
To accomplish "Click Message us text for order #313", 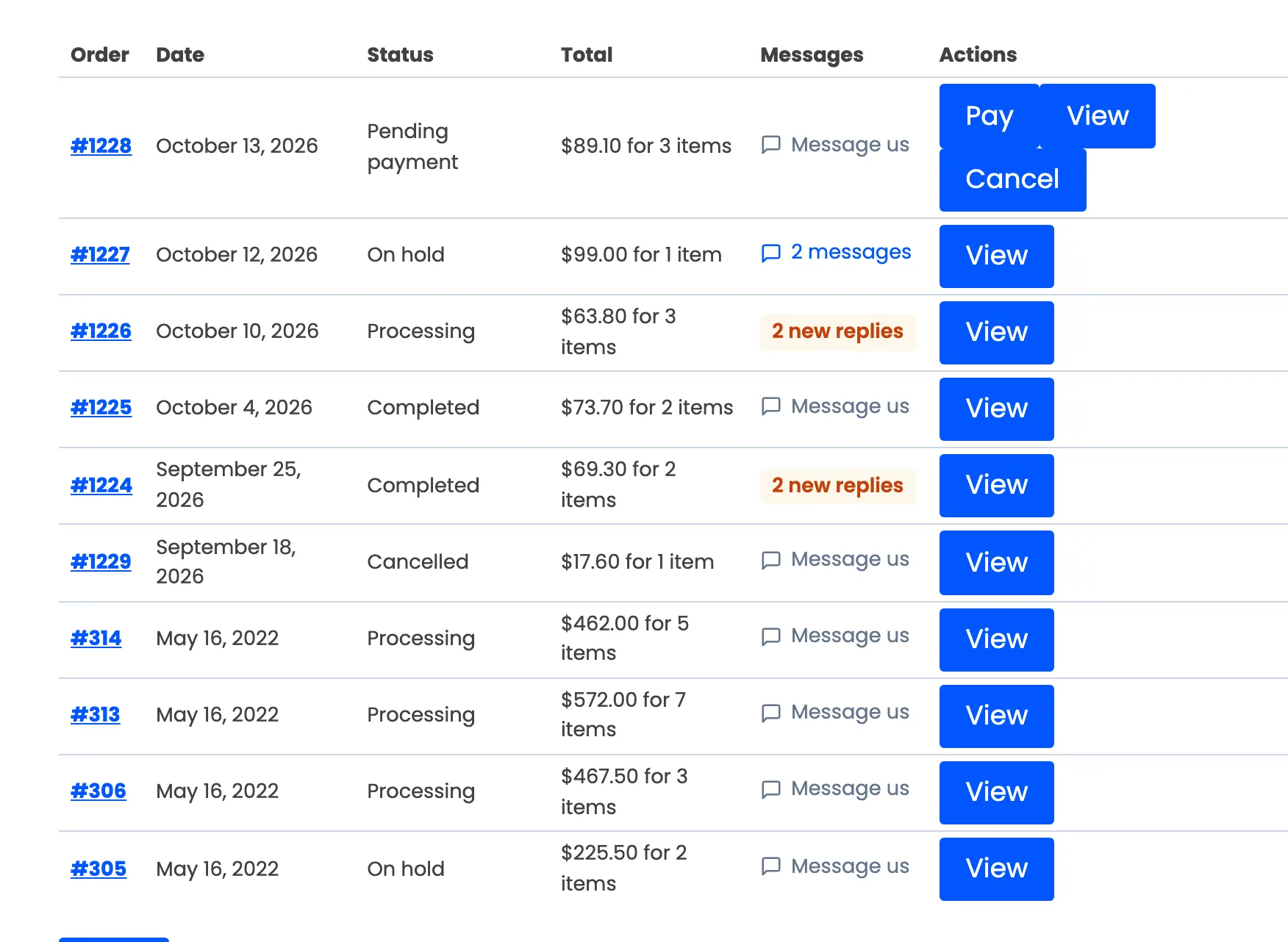I will pyautogui.click(x=850, y=712).
